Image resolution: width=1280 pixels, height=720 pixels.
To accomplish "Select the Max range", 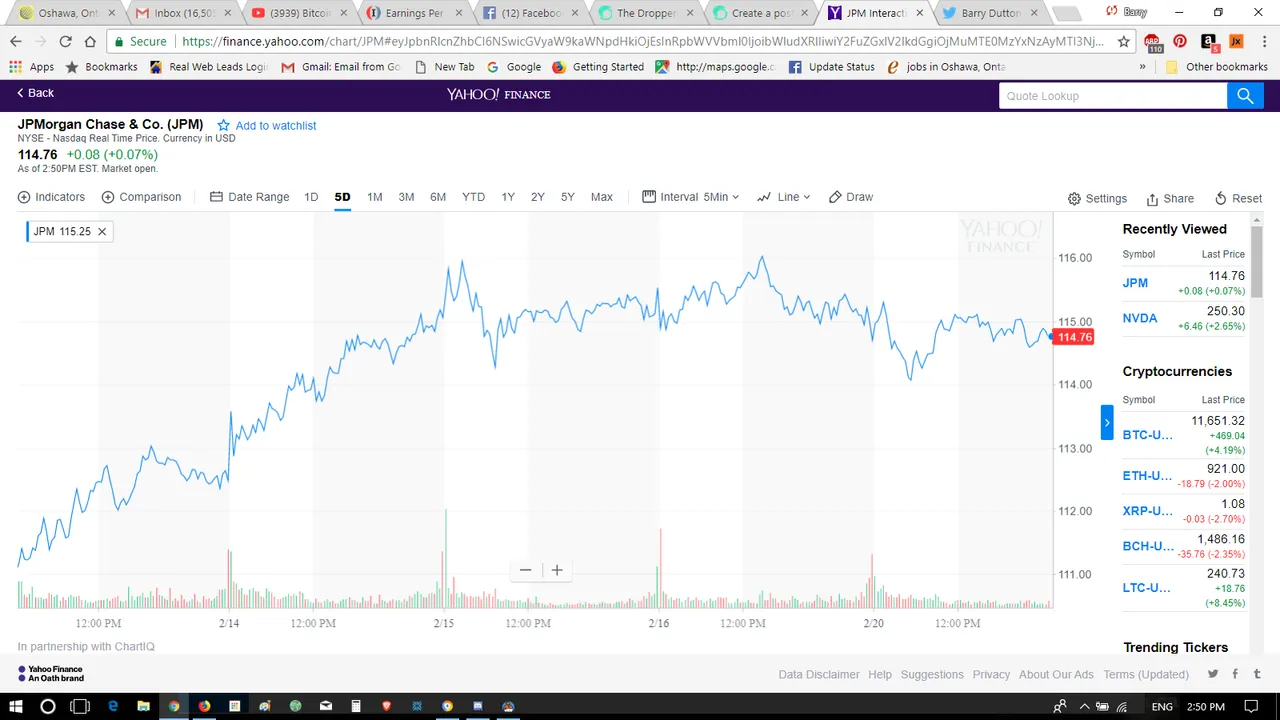I will pyautogui.click(x=601, y=197).
